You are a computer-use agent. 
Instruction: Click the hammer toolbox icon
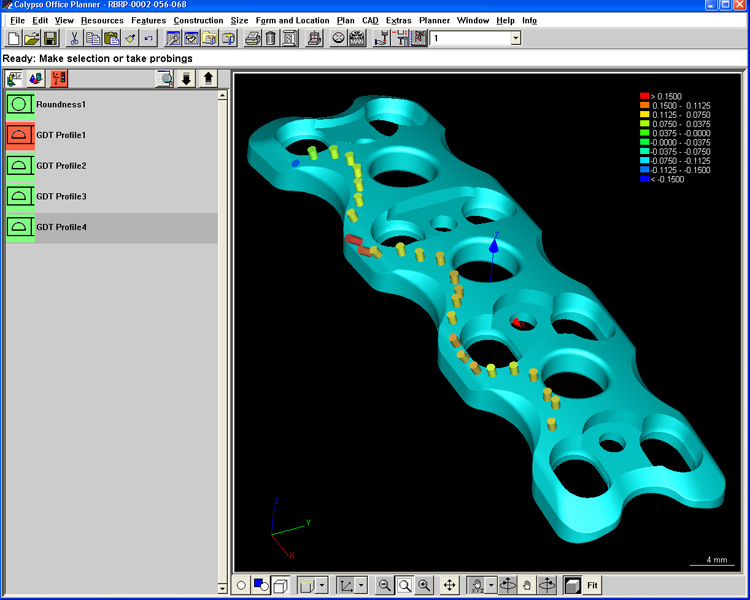click(x=229, y=38)
